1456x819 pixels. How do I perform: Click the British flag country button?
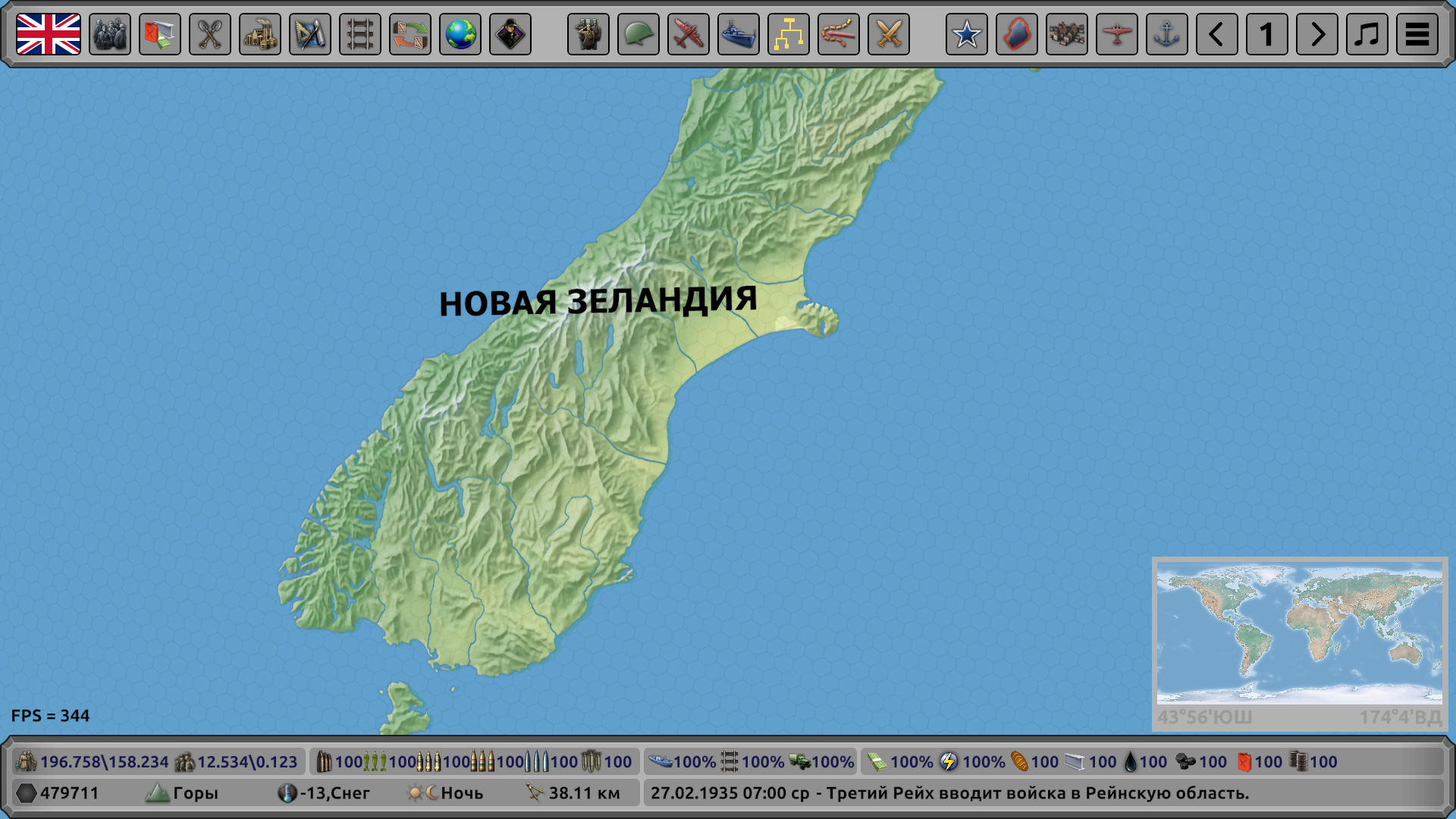pyautogui.click(x=49, y=34)
